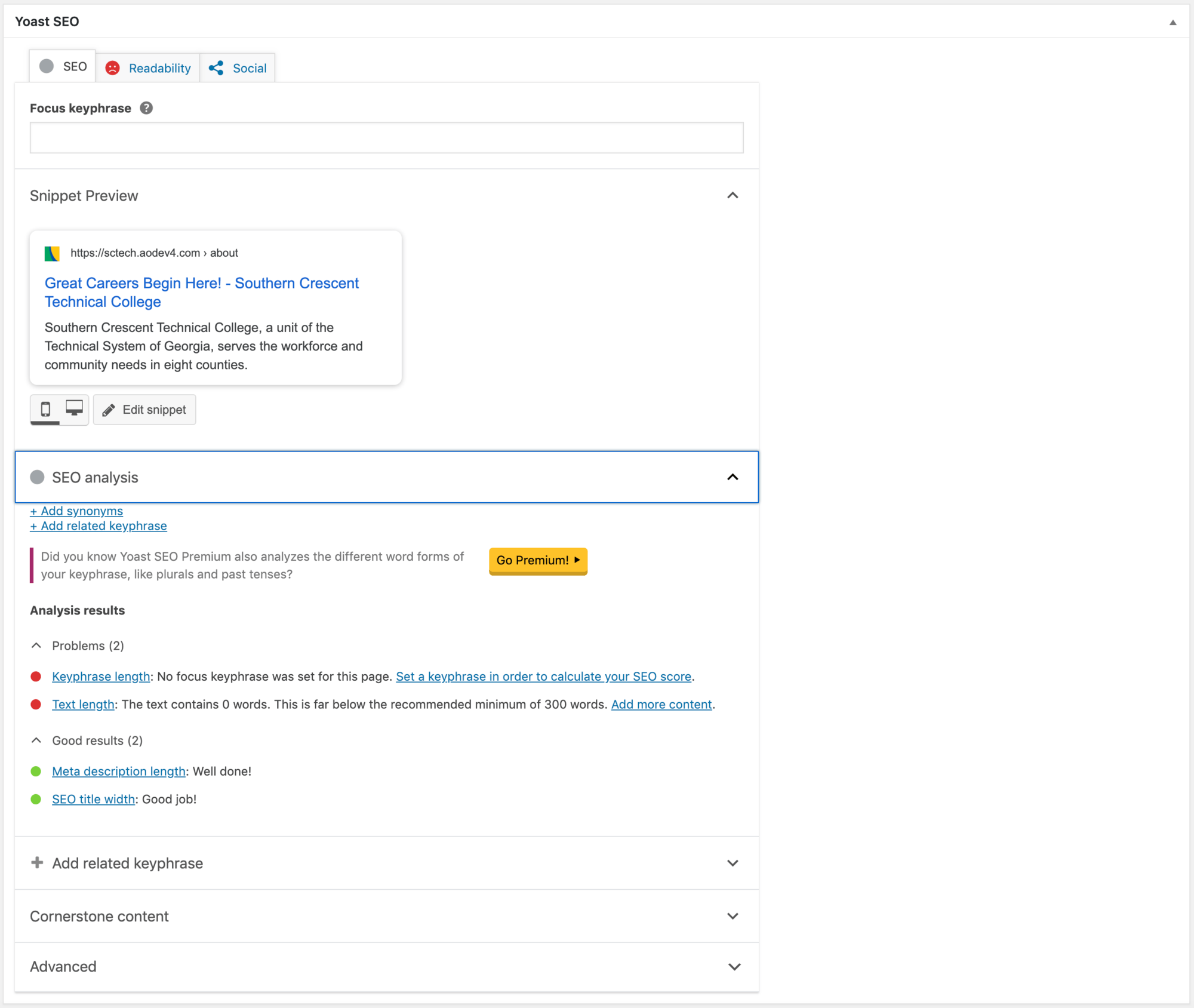Click green bullet beside SEO title width

36,800
